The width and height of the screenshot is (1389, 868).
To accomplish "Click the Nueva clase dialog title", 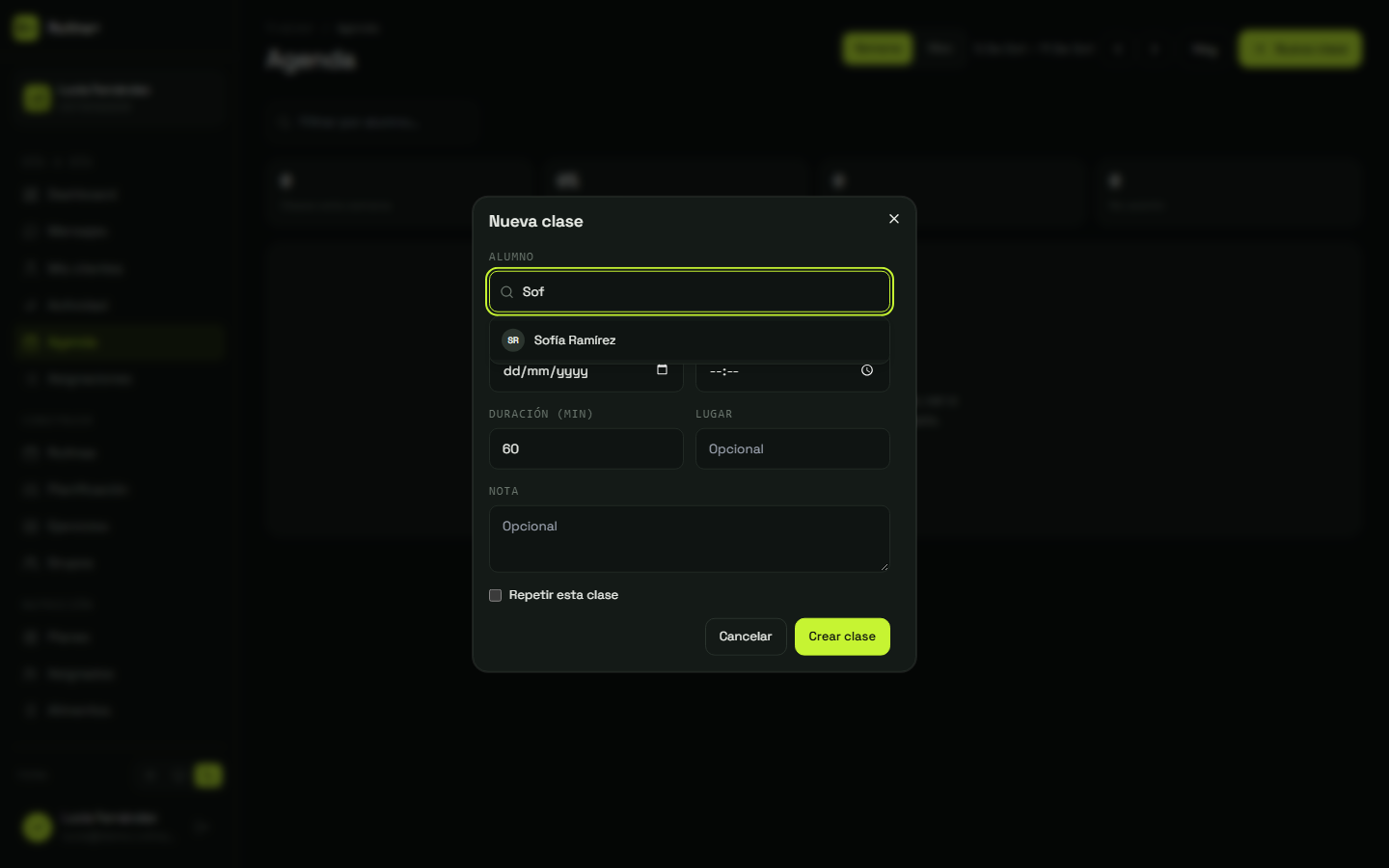I will coord(536,222).
